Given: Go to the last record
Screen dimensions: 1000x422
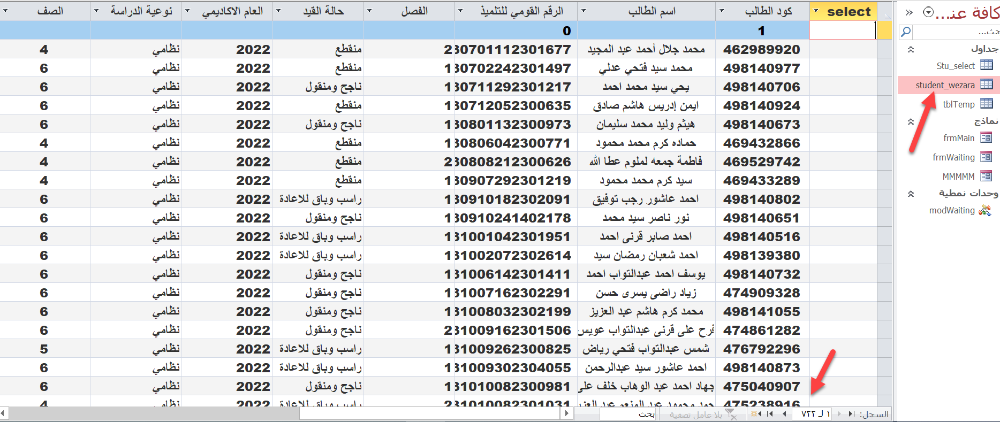Looking at the screenshot, I should (770, 414).
